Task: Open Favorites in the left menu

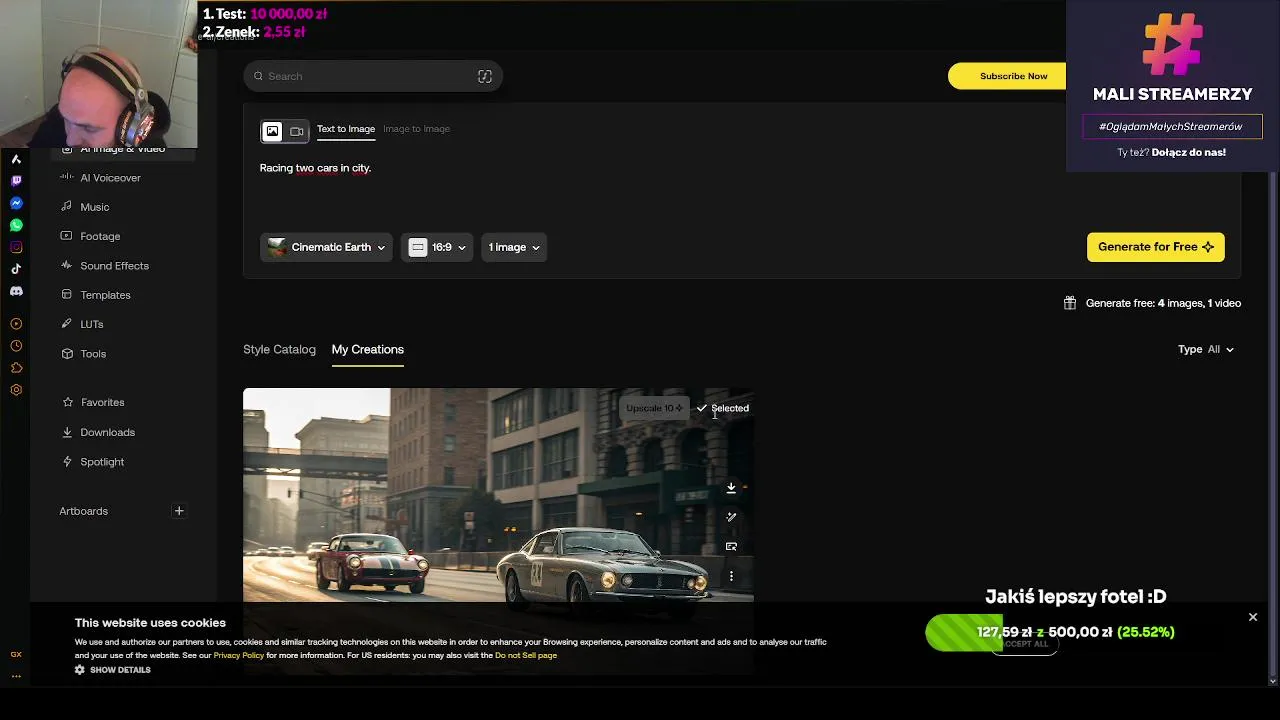Action: pyautogui.click(x=102, y=402)
